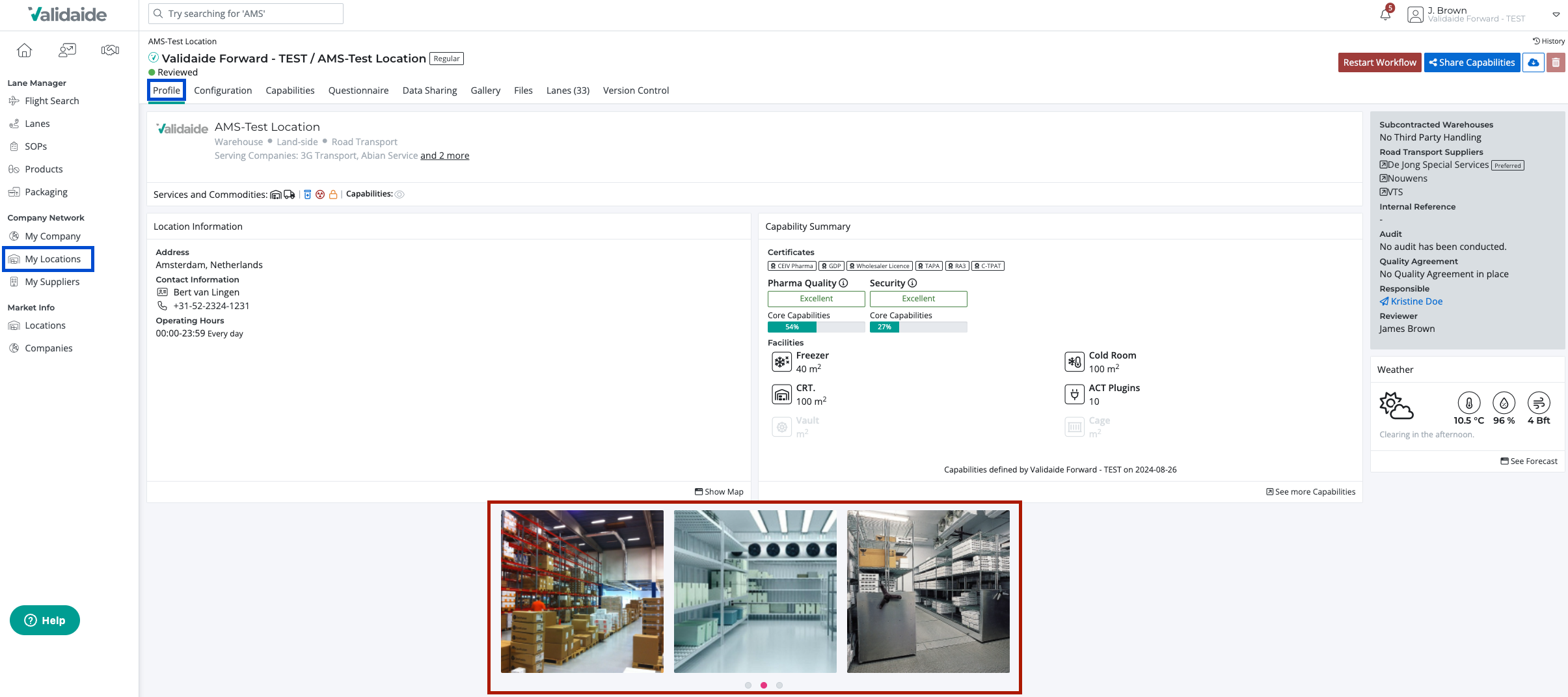The image size is (1568, 697).
Task: Open the See Forecast link
Action: (x=1529, y=461)
